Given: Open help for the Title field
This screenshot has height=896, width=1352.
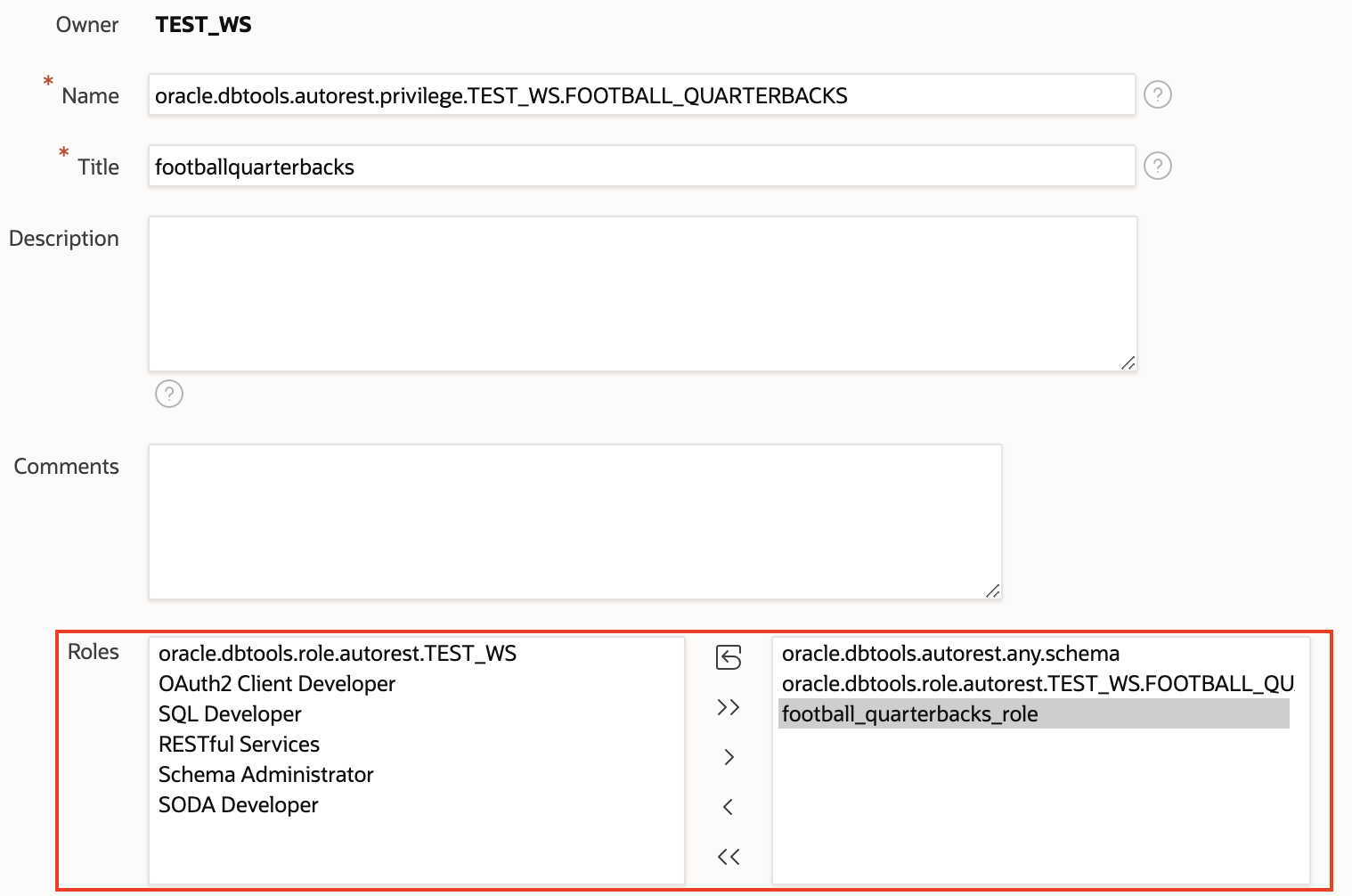Looking at the screenshot, I should click(x=1157, y=166).
